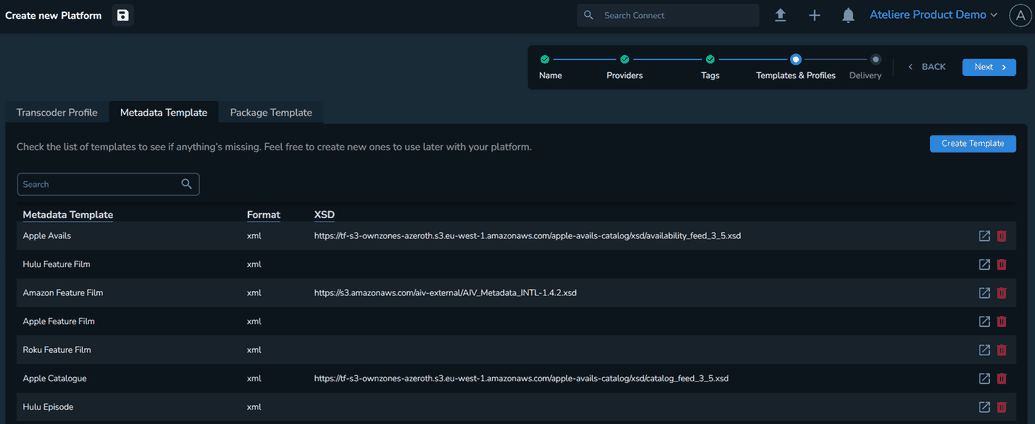Focus the template Search field
1035x424 pixels.
(108, 184)
